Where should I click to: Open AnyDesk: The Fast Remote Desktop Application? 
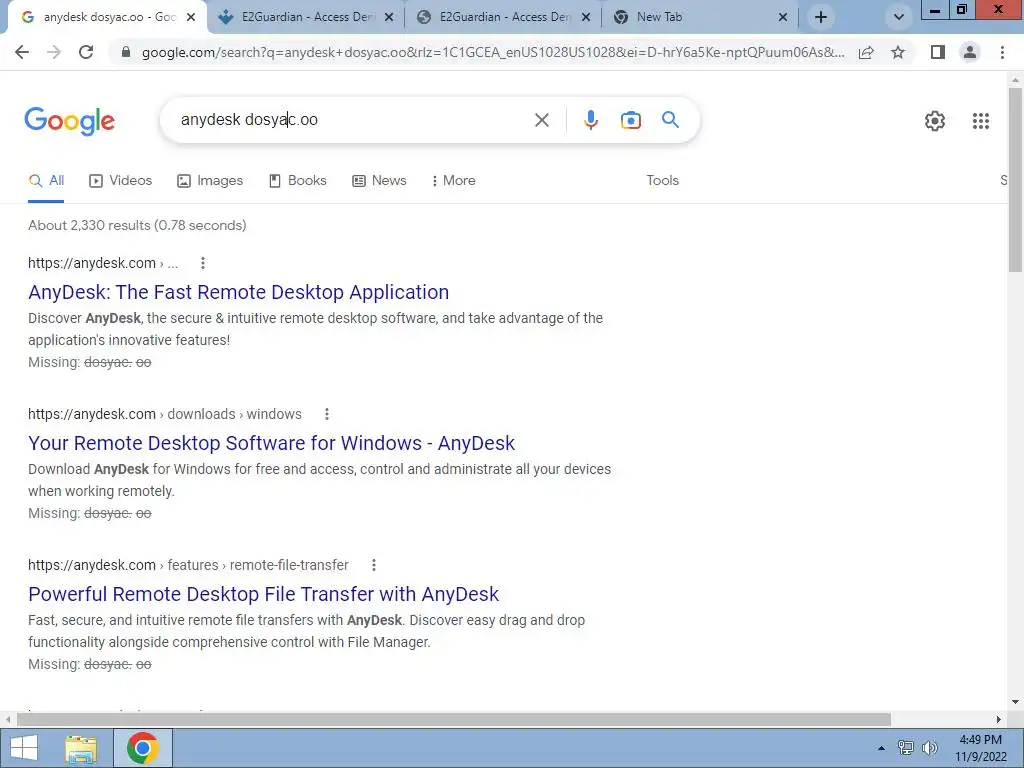[x=238, y=293]
